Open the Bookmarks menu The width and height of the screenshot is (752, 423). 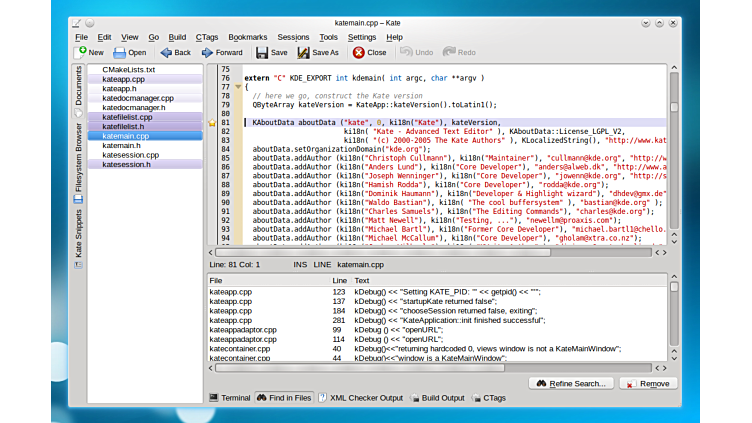point(247,37)
